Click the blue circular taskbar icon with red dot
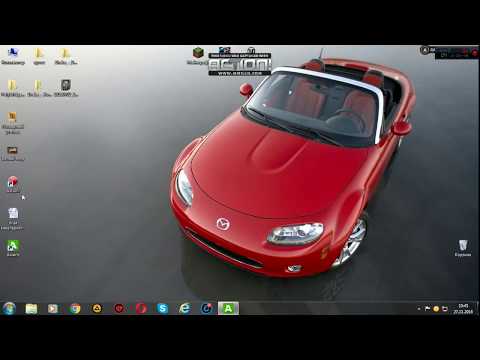480x360 pixels. pyautogui.click(x=207, y=309)
